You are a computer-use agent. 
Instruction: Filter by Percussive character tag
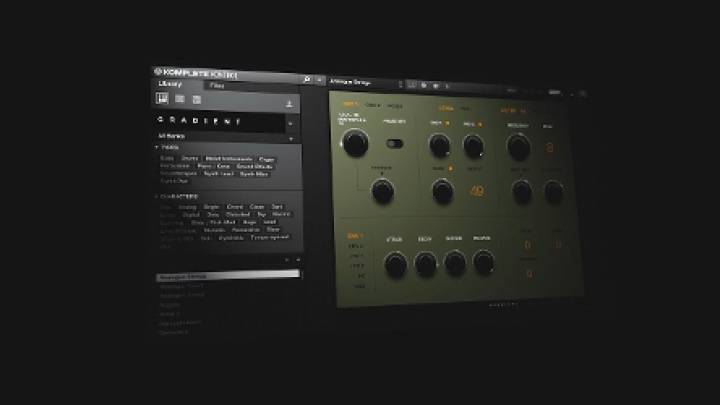246,230
